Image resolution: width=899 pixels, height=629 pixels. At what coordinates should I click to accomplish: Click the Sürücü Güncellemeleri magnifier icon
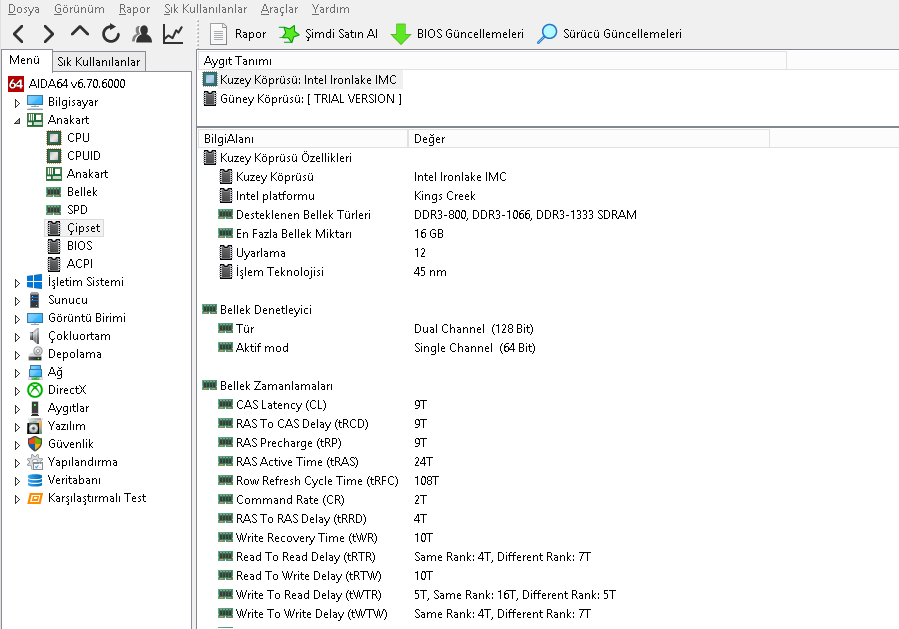click(x=547, y=34)
